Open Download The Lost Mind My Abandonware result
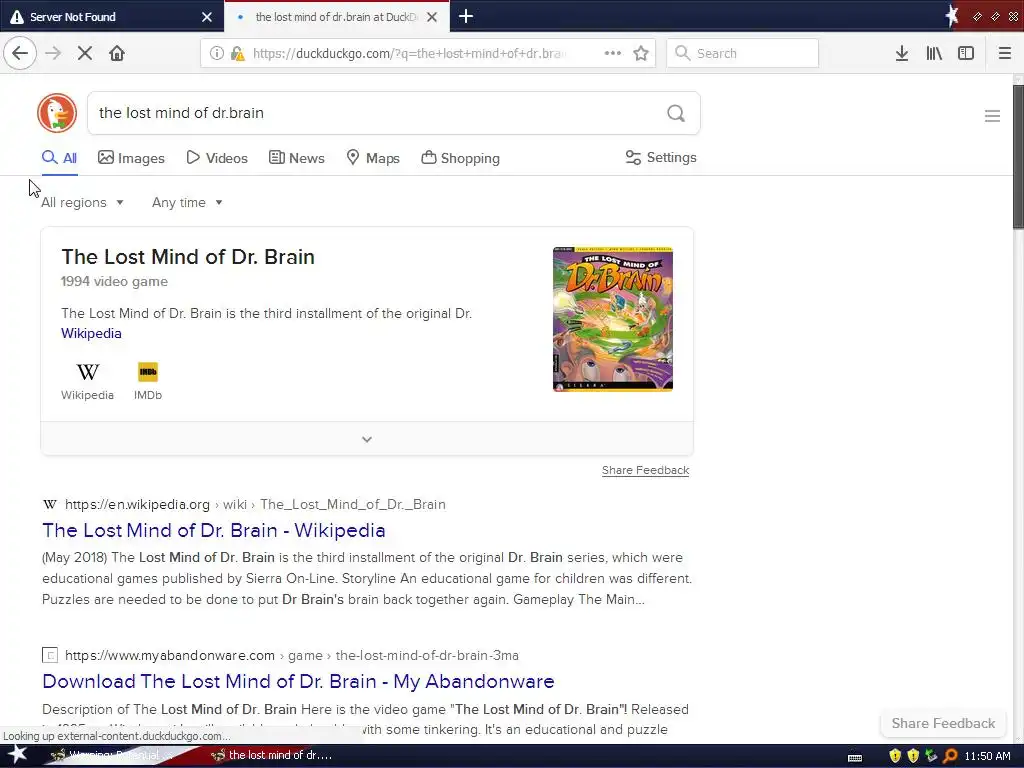This screenshot has width=1024, height=768. pyautogui.click(x=298, y=681)
